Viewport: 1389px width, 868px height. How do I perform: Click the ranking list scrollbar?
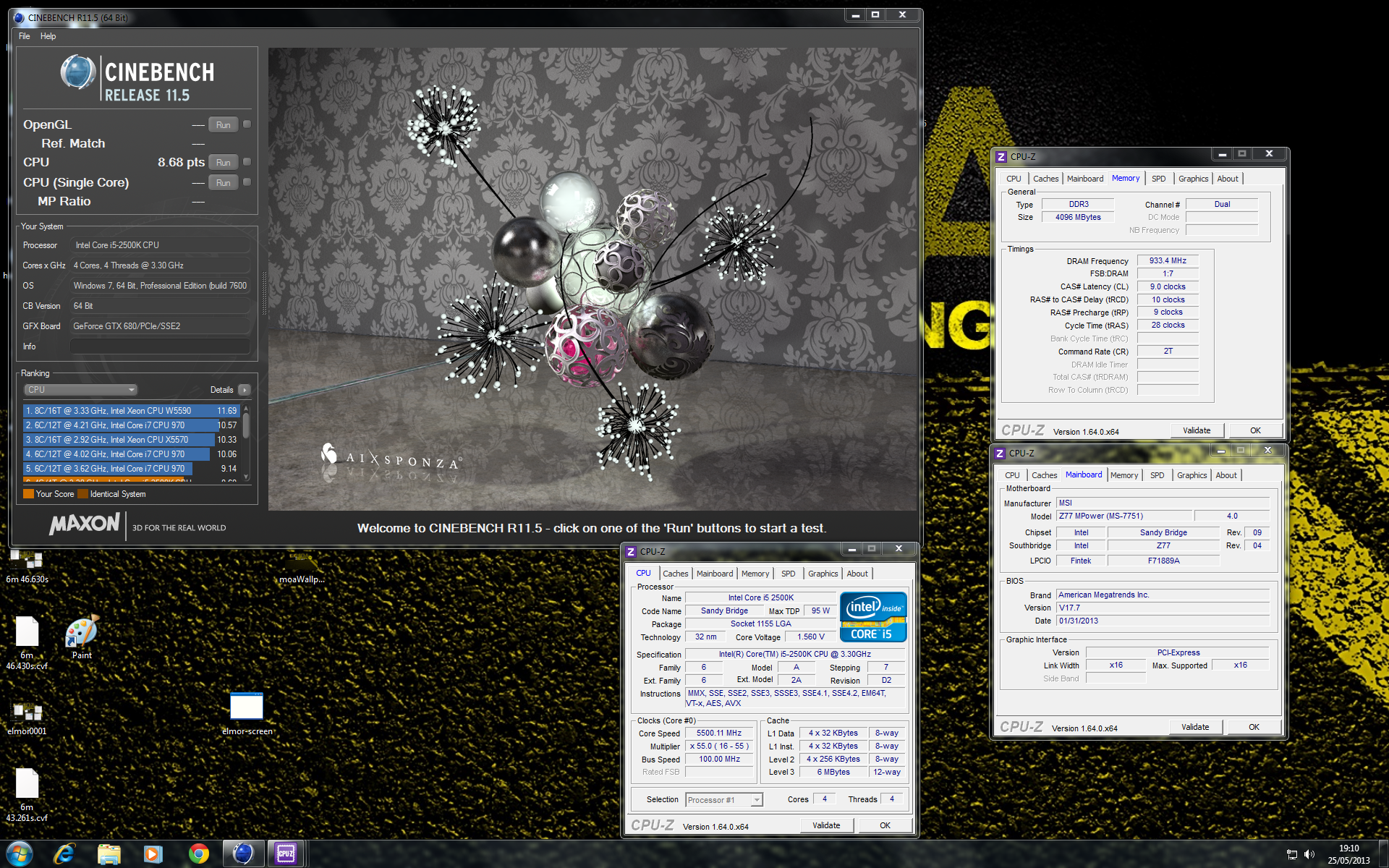(246, 443)
